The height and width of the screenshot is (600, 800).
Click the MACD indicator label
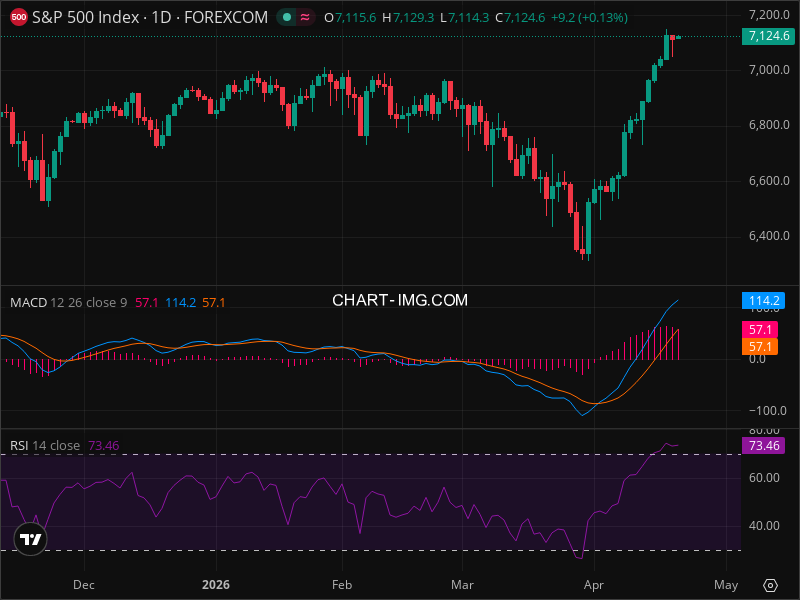pyautogui.click(x=29, y=303)
